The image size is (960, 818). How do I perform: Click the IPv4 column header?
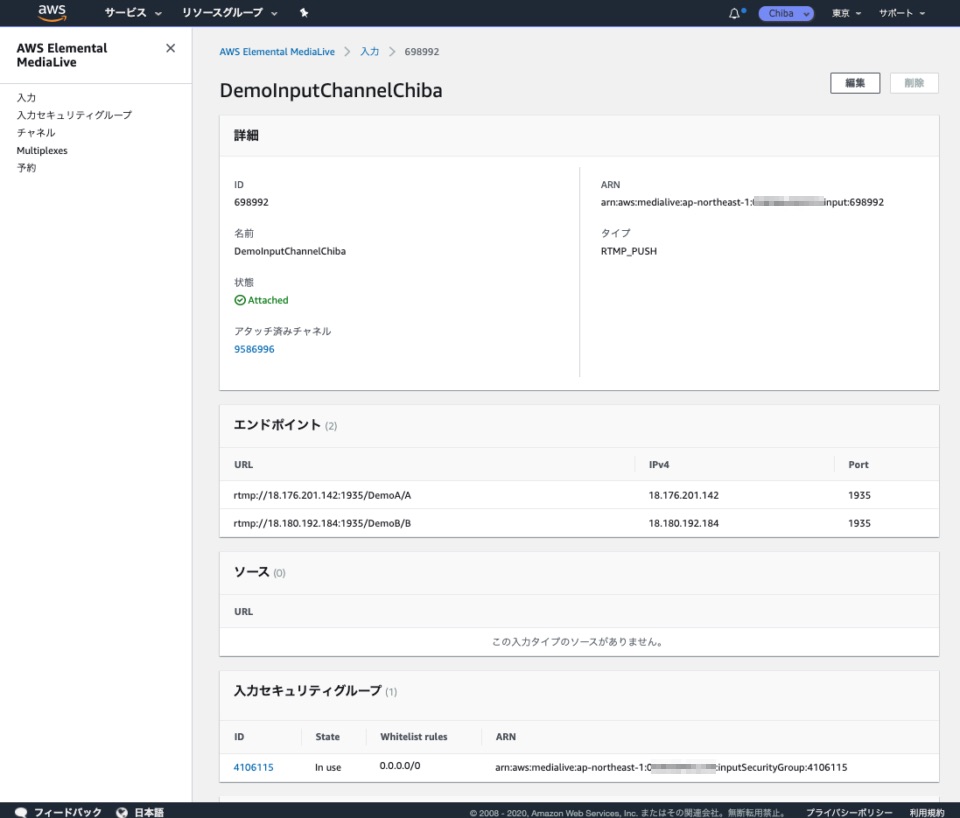click(659, 465)
